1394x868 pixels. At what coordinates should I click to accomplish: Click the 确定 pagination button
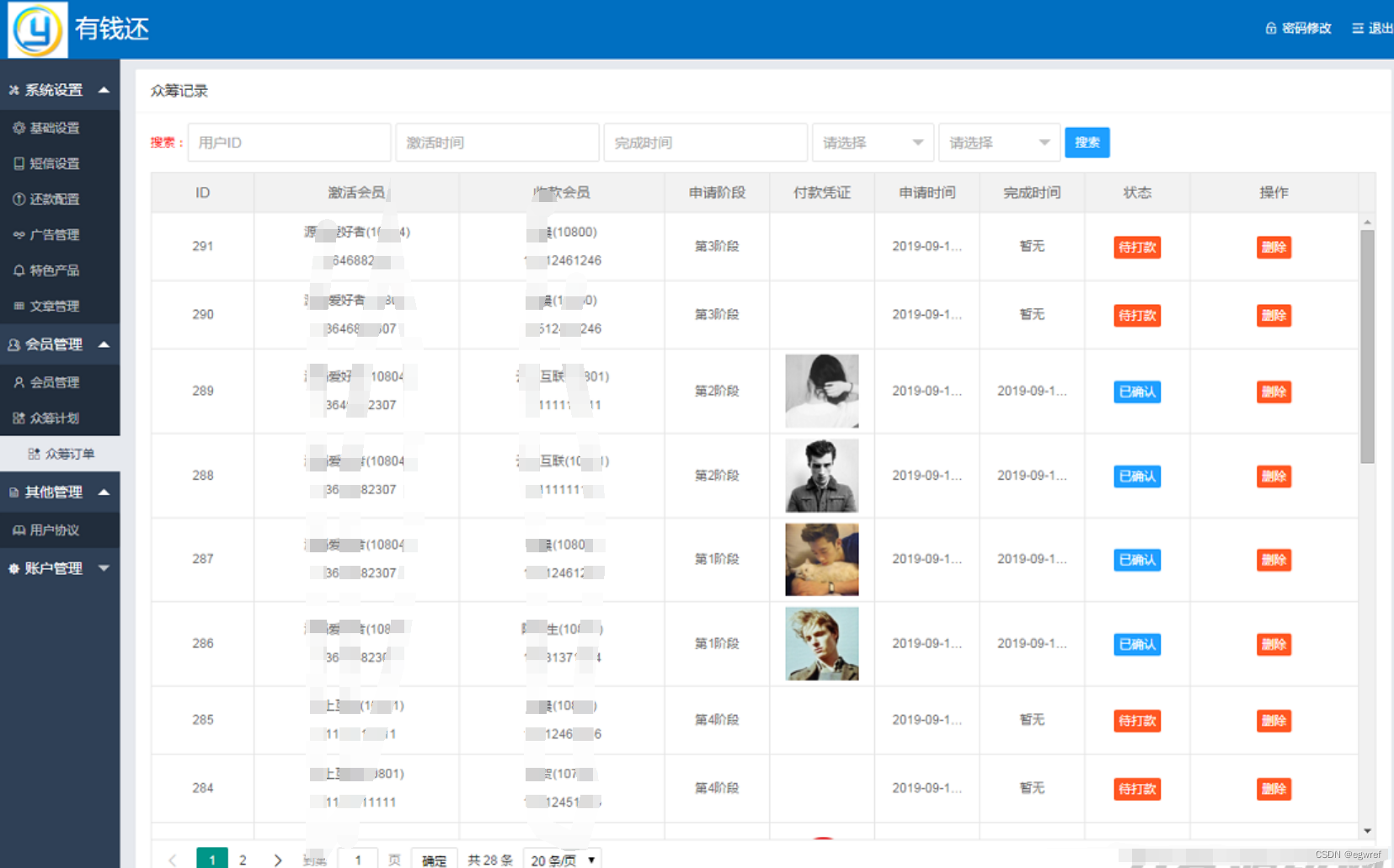click(434, 860)
